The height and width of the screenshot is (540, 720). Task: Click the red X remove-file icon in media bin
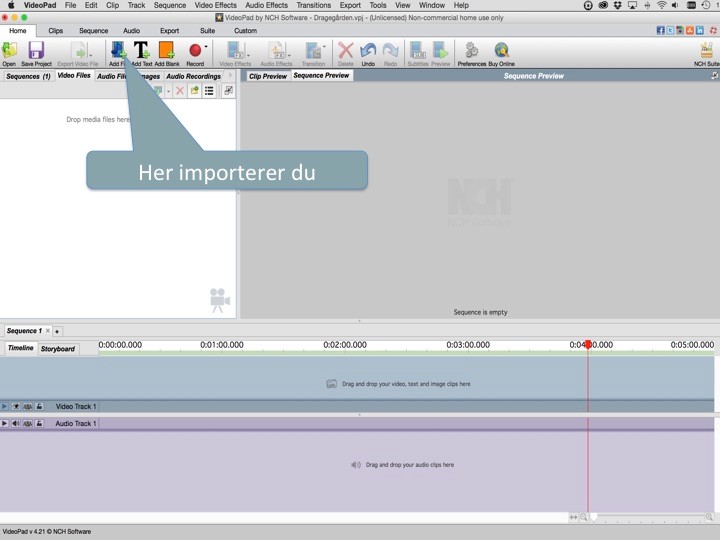(180, 90)
